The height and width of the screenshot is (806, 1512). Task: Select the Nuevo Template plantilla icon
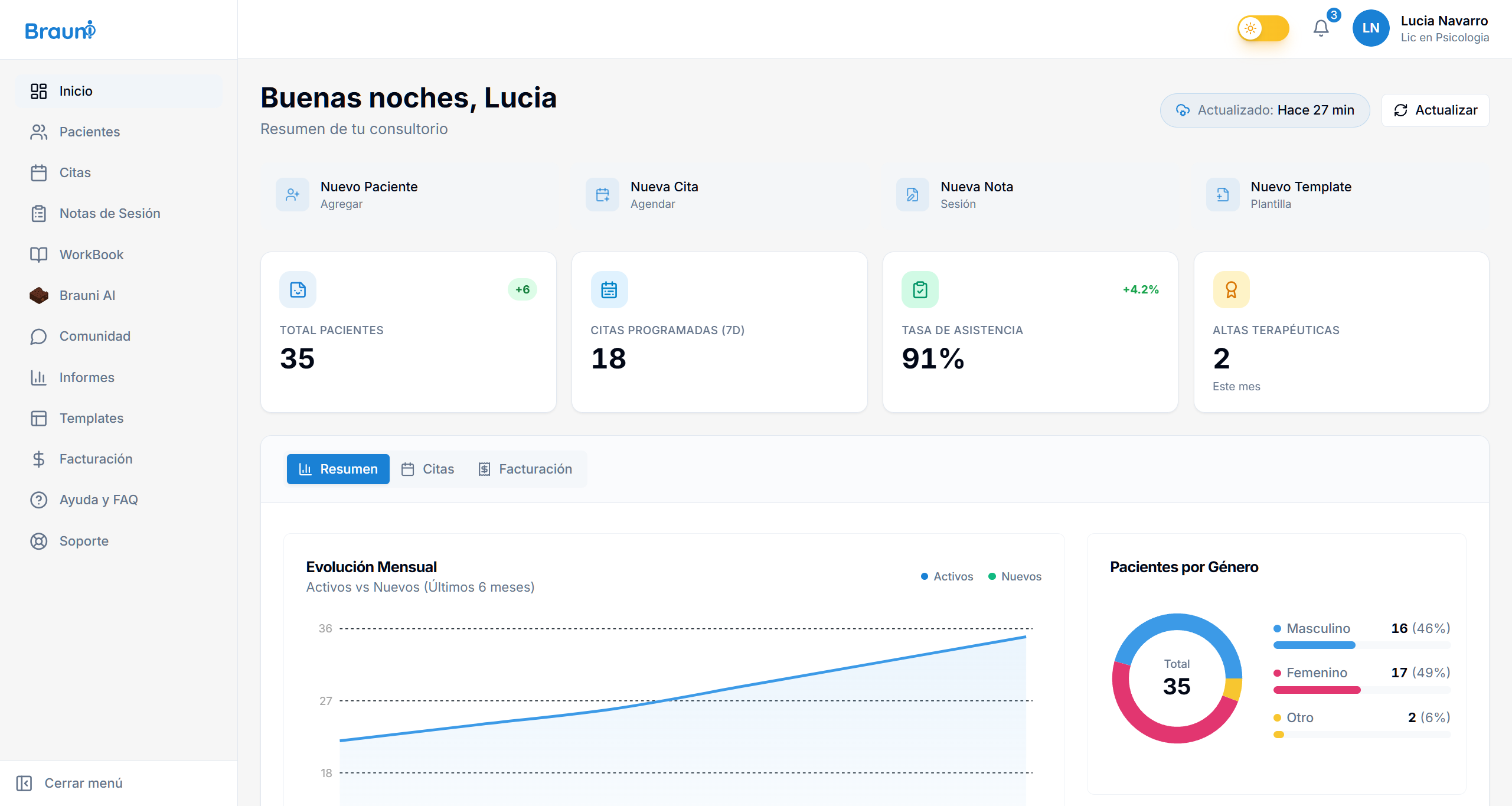[x=1222, y=194]
